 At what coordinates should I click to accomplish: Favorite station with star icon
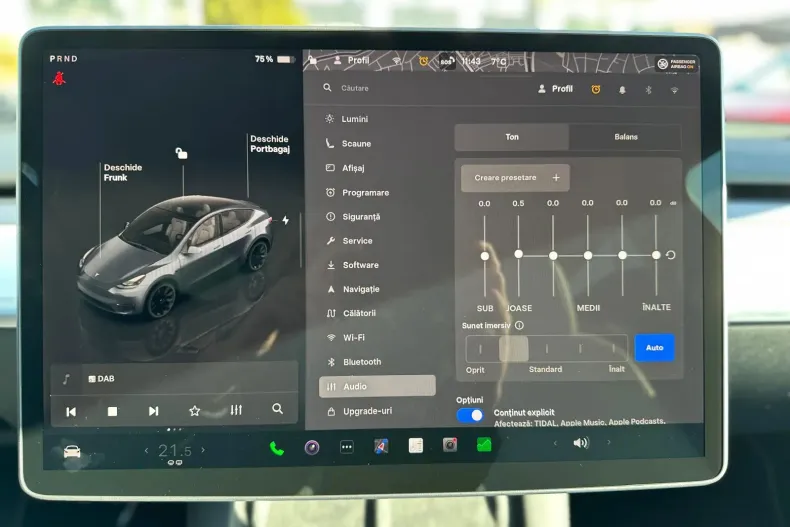click(x=194, y=411)
